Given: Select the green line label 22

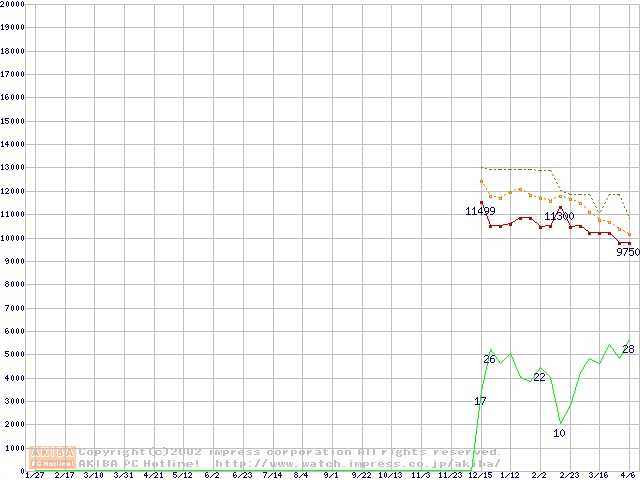Looking at the screenshot, I should (539, 377).
